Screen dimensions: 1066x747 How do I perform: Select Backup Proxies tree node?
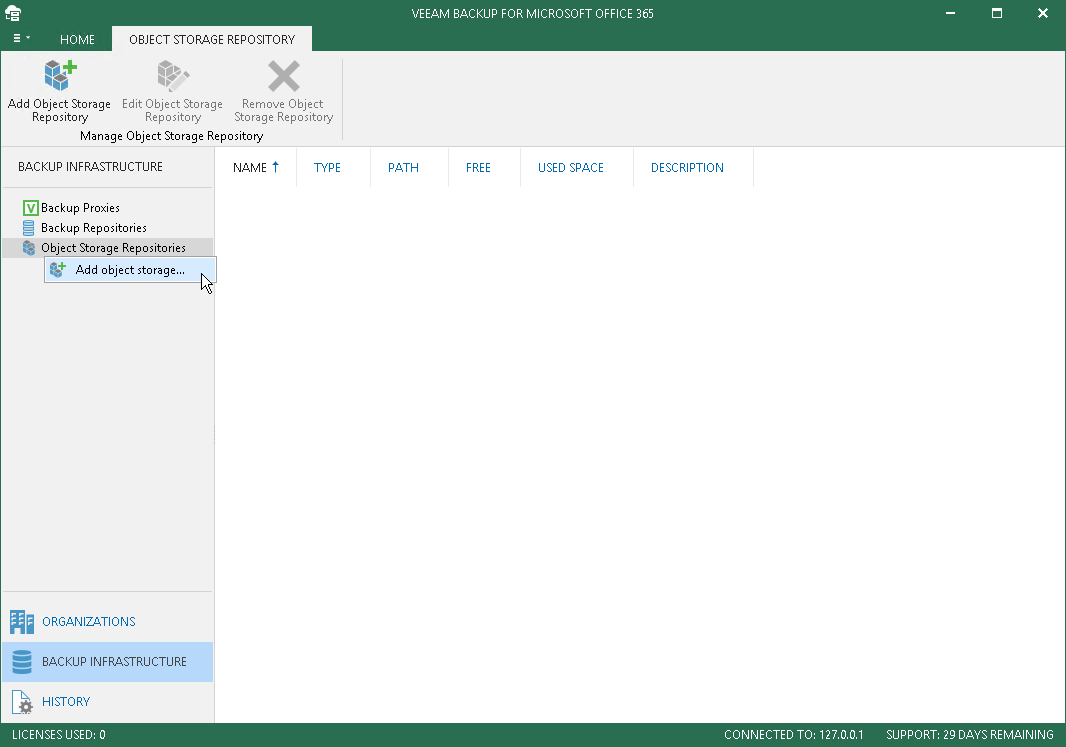click(x=80, y=208)
